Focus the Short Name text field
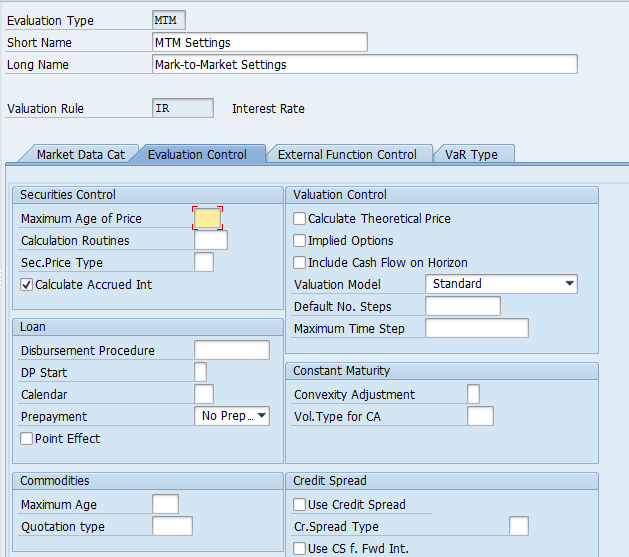The width and height of the screenshot is (629, 557). pyautogui.click(x=259, y=42)
